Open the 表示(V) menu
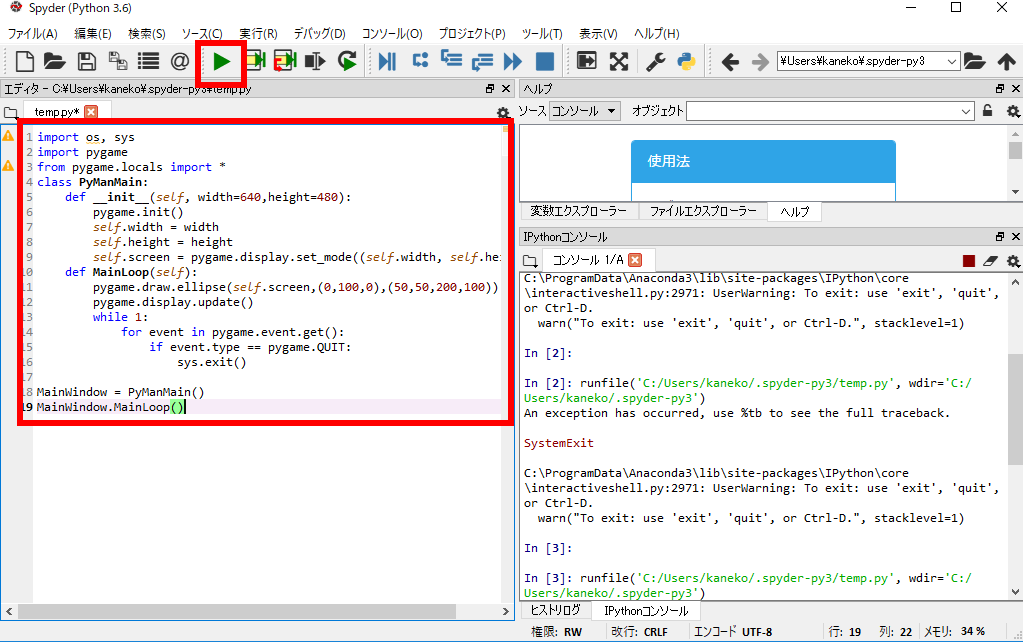 [x=598, y=33]
